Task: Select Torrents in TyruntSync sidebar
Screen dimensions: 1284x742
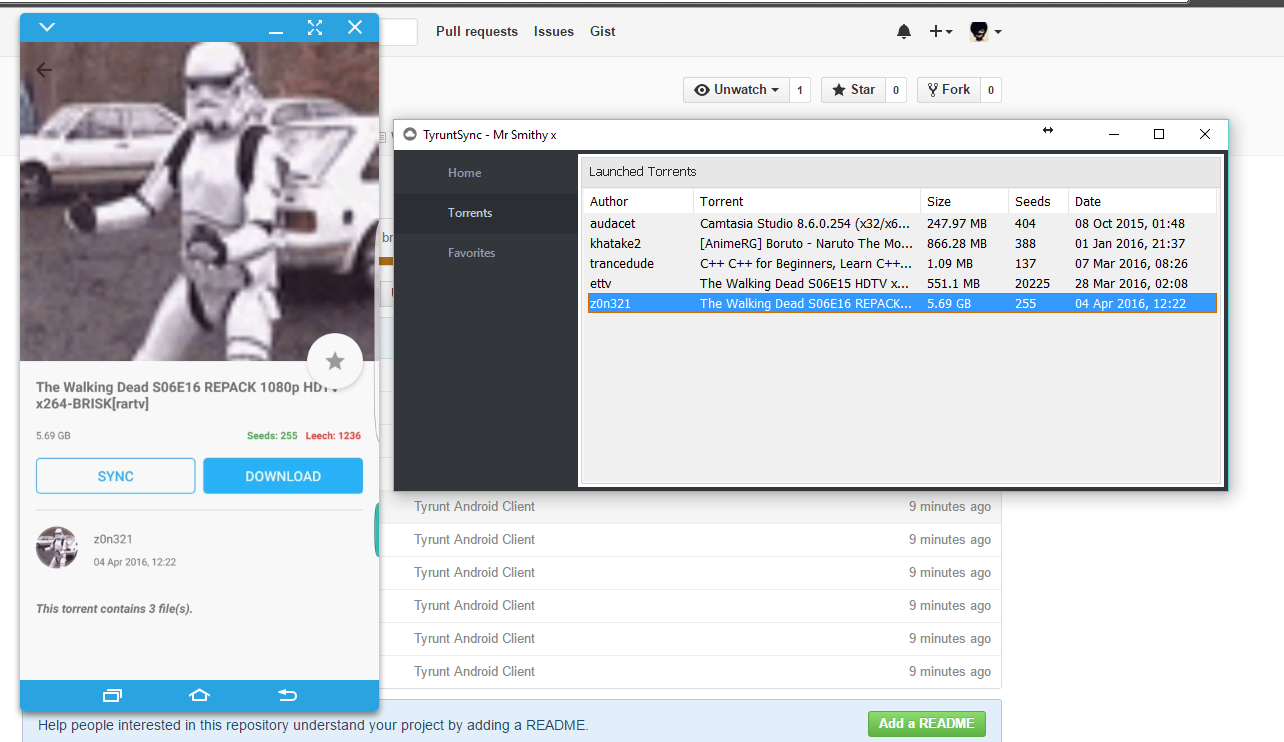Action: pos(486,213)
